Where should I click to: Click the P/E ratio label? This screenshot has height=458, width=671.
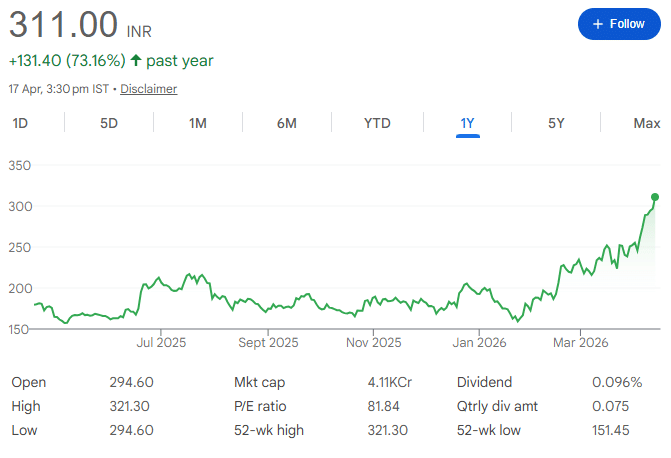click(263, 406)
